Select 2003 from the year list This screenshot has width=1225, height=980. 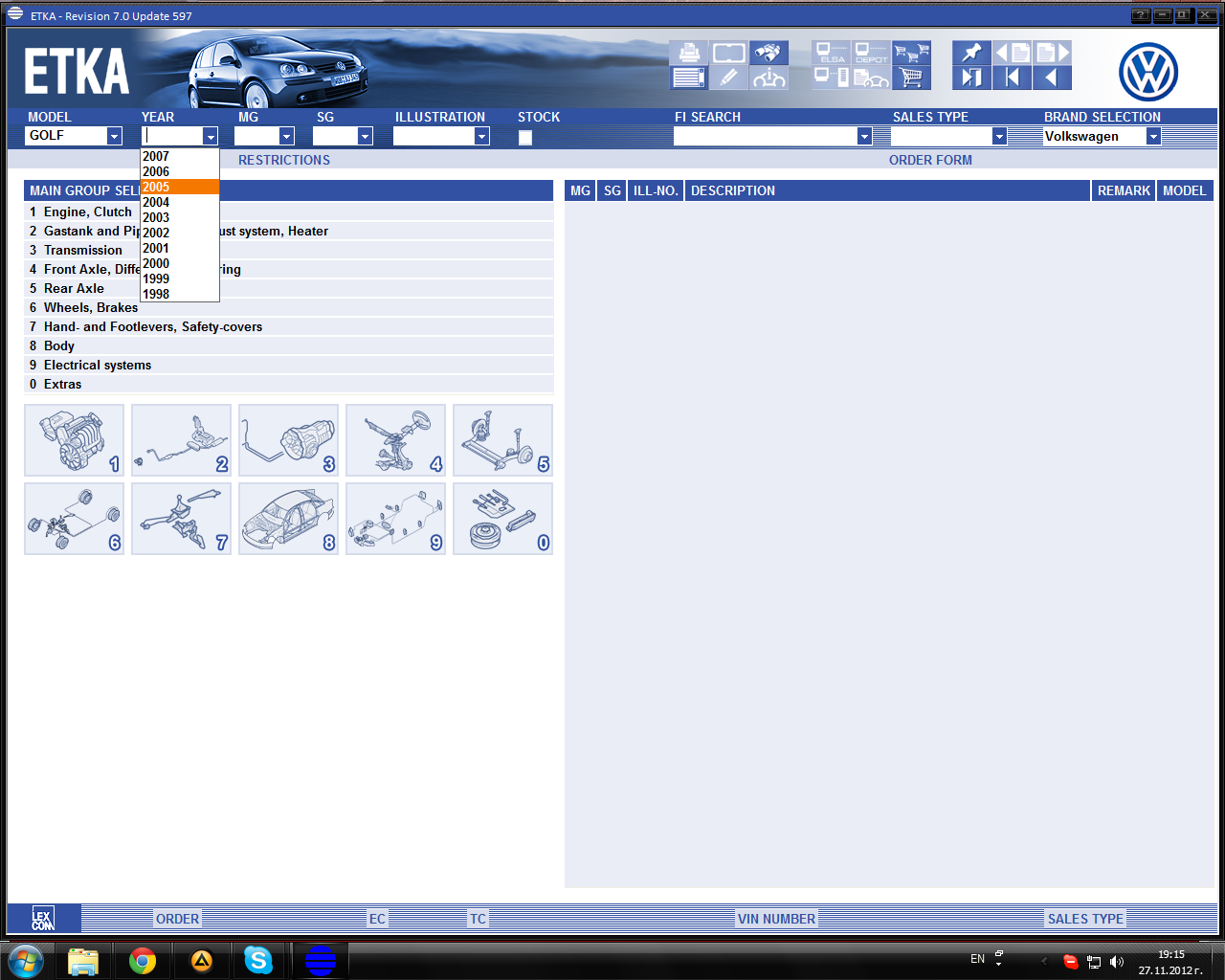pyautogui.click(x=156, y=217)
